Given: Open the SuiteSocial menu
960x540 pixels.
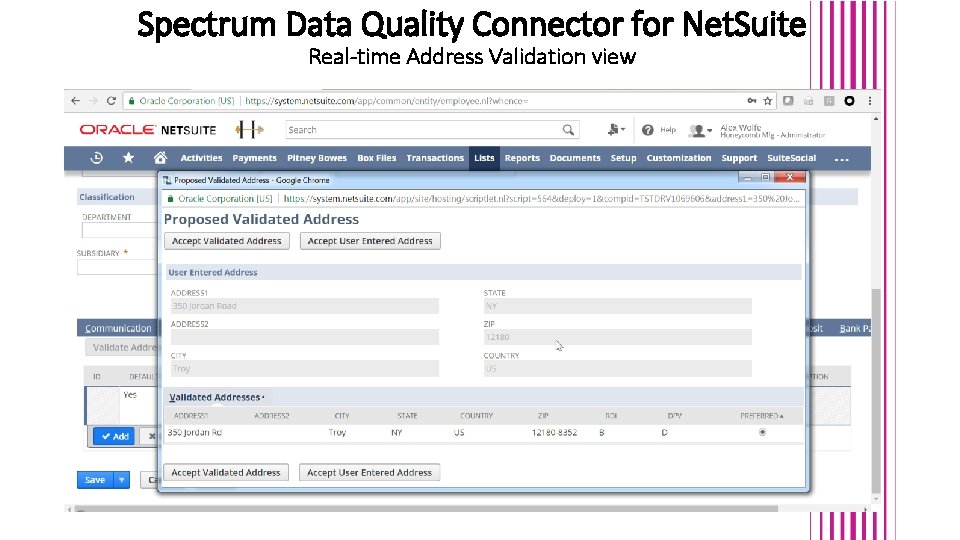Looking at the screenshot, I should tap(792, 158).
